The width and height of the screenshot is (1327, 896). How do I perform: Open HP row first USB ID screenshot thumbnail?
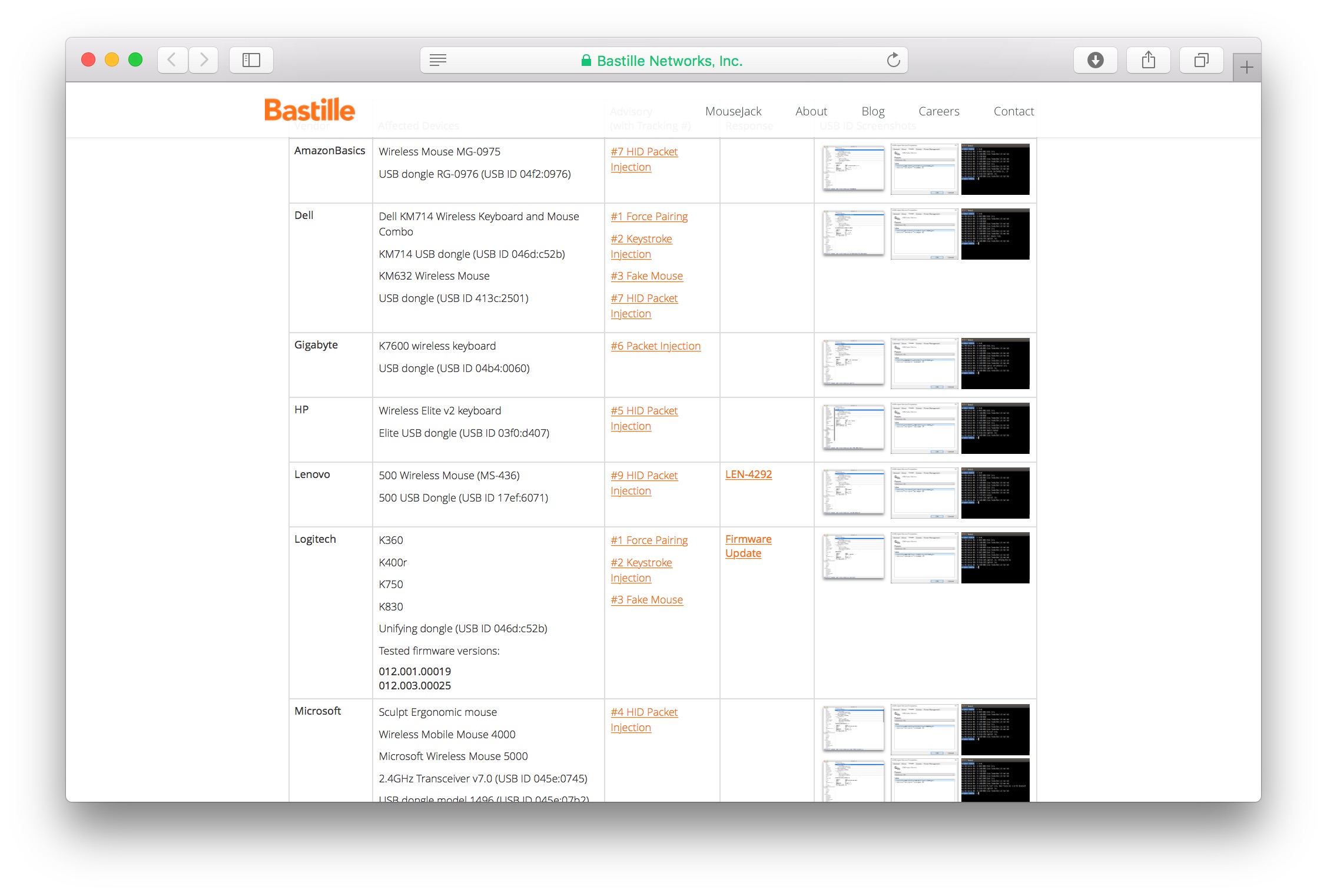point(853,427)
